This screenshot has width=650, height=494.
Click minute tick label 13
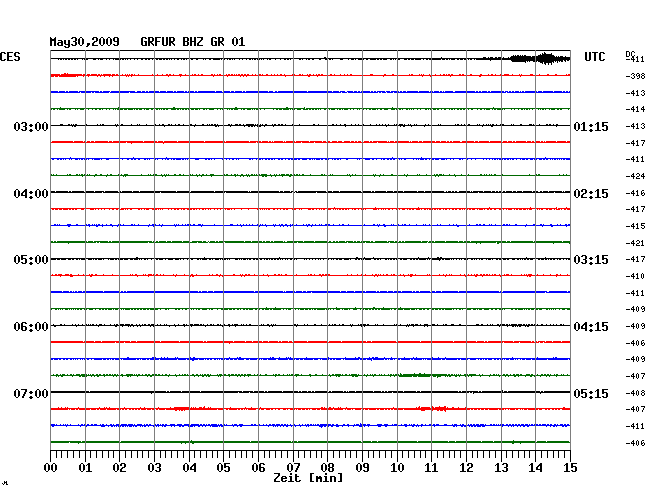click(x=501, y=468)
